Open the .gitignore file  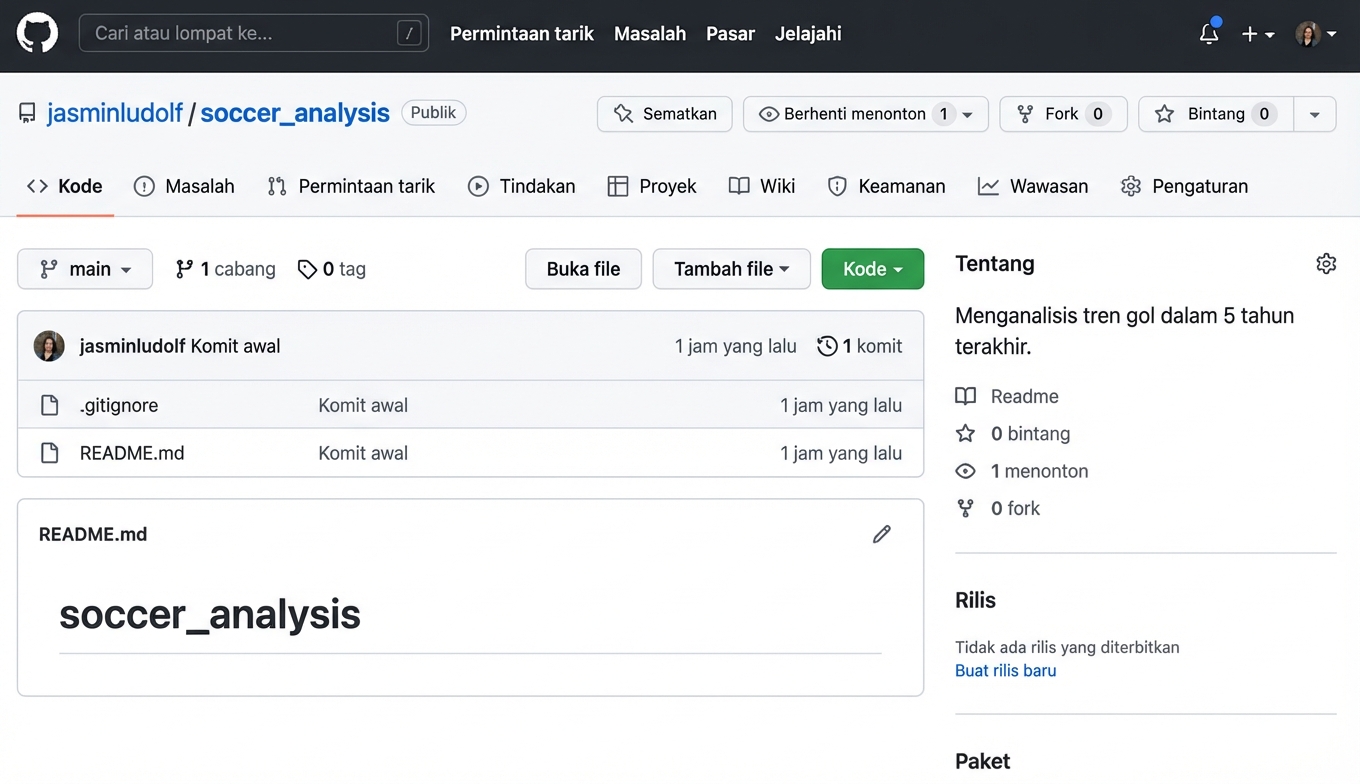tap(119, 405)
